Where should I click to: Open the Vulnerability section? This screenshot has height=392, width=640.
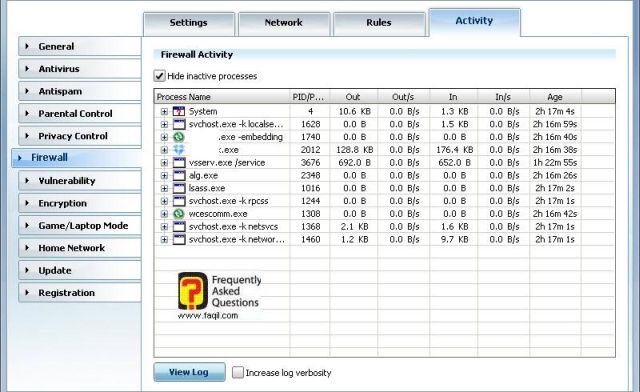tap(80, 181)
